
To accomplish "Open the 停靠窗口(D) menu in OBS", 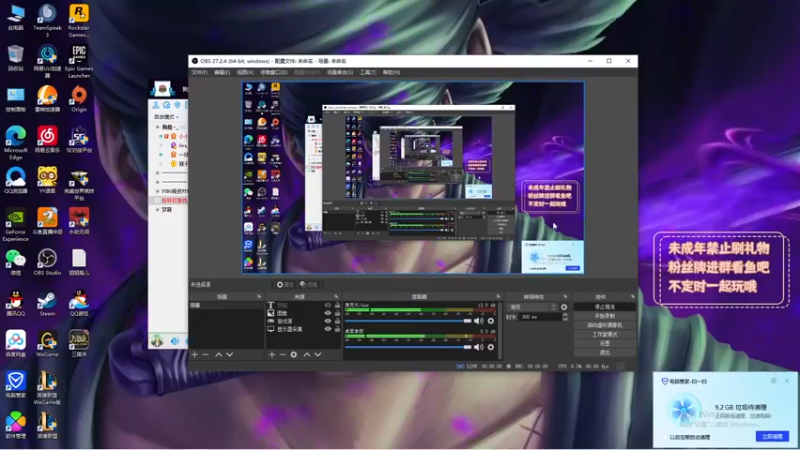I will click(x=273, y=72).
